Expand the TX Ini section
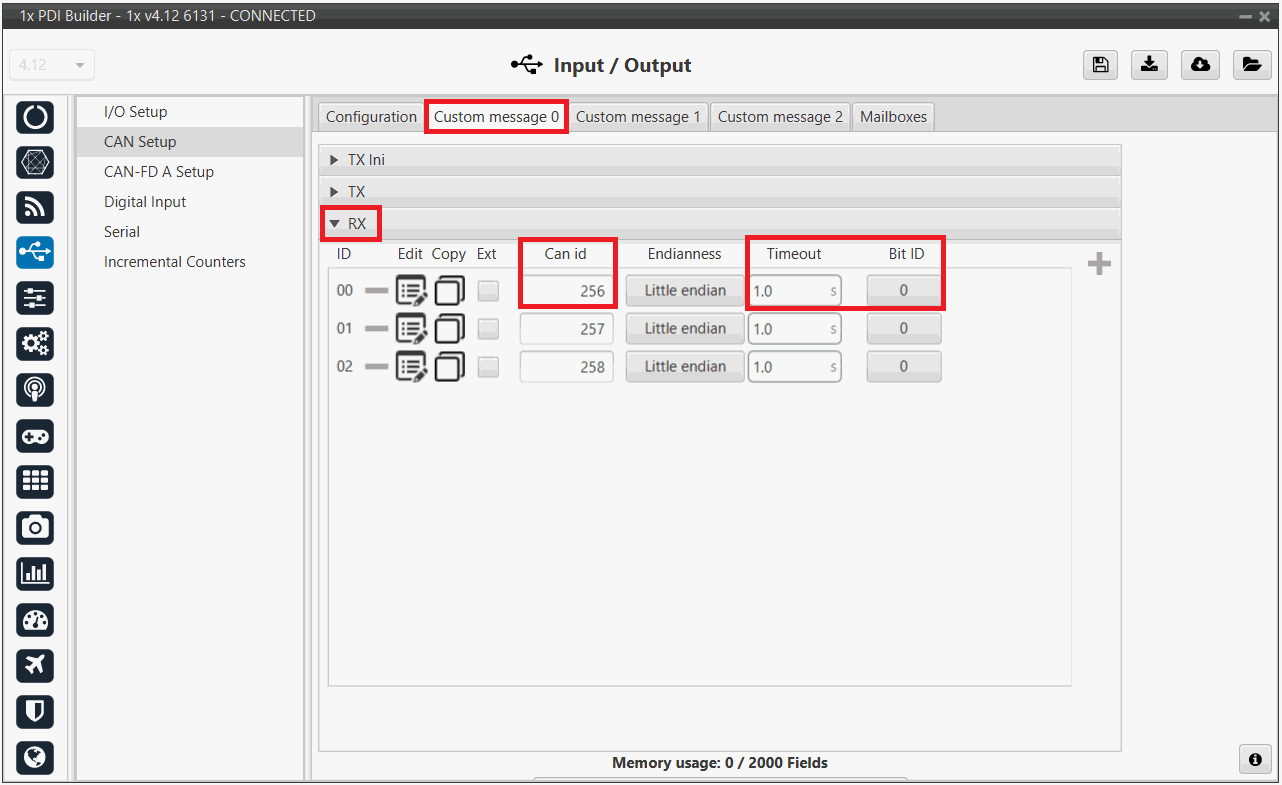Image resolution: width=1282 pixels, height=785 pixels. click(x=366, y=160)
